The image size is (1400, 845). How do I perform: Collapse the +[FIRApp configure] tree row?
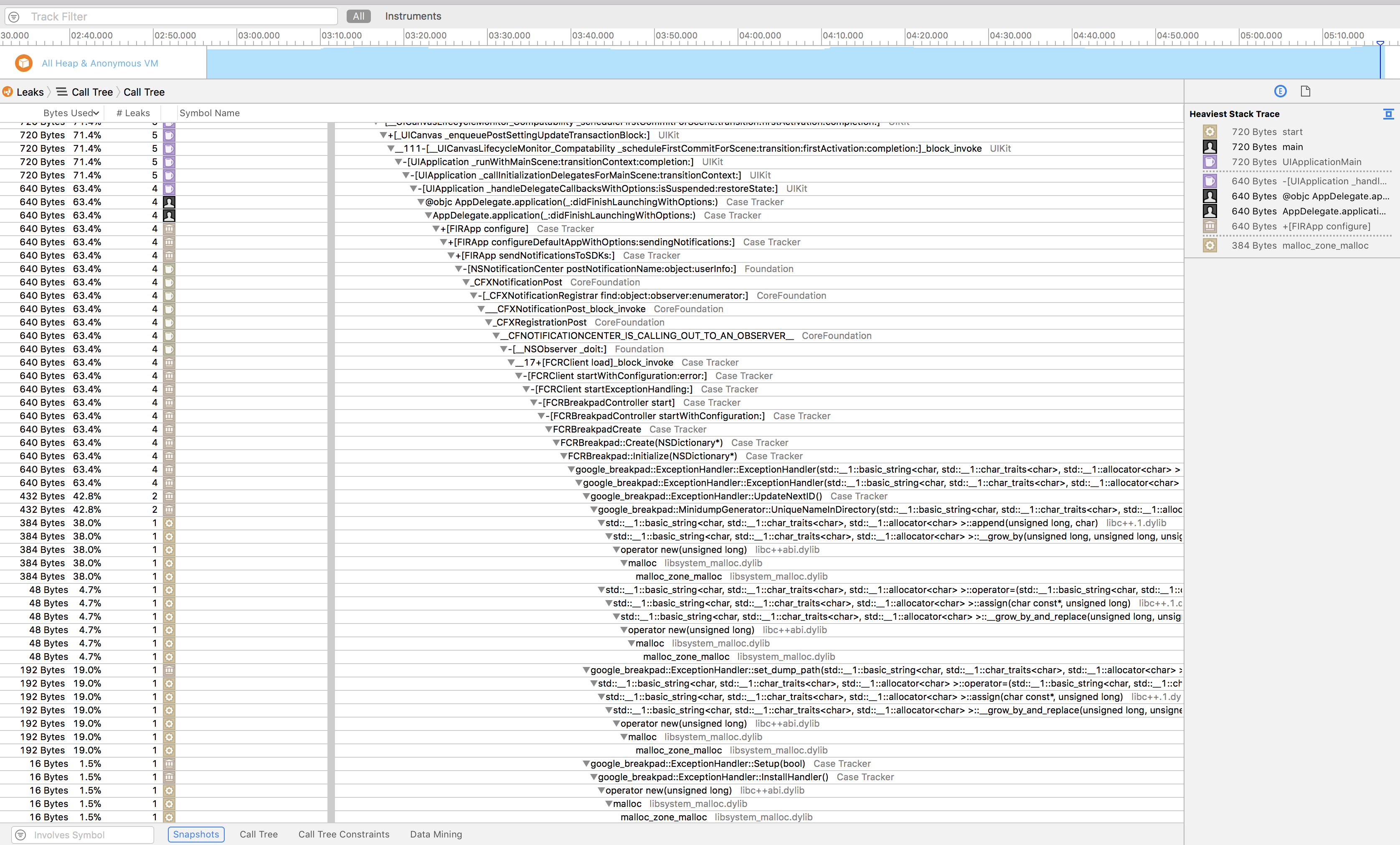tap(436, 229)
